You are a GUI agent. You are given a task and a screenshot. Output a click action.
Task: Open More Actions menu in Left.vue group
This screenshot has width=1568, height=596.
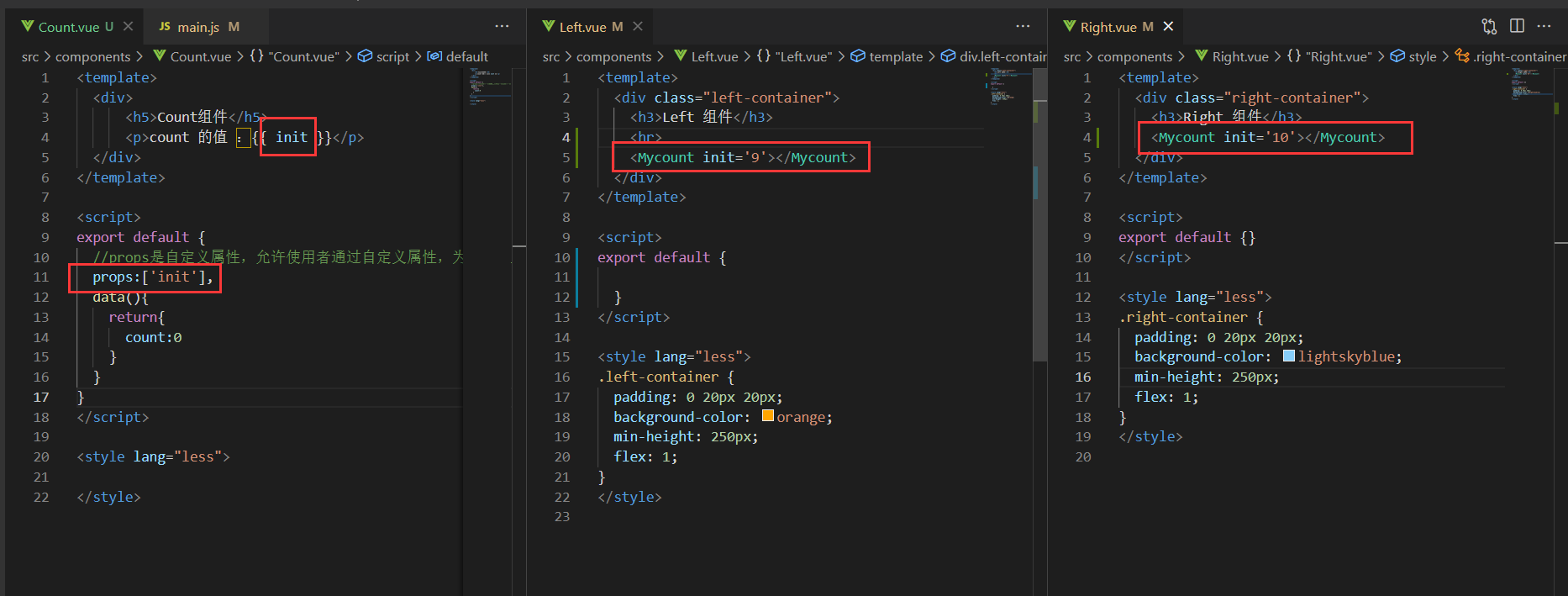[1023, 26]
